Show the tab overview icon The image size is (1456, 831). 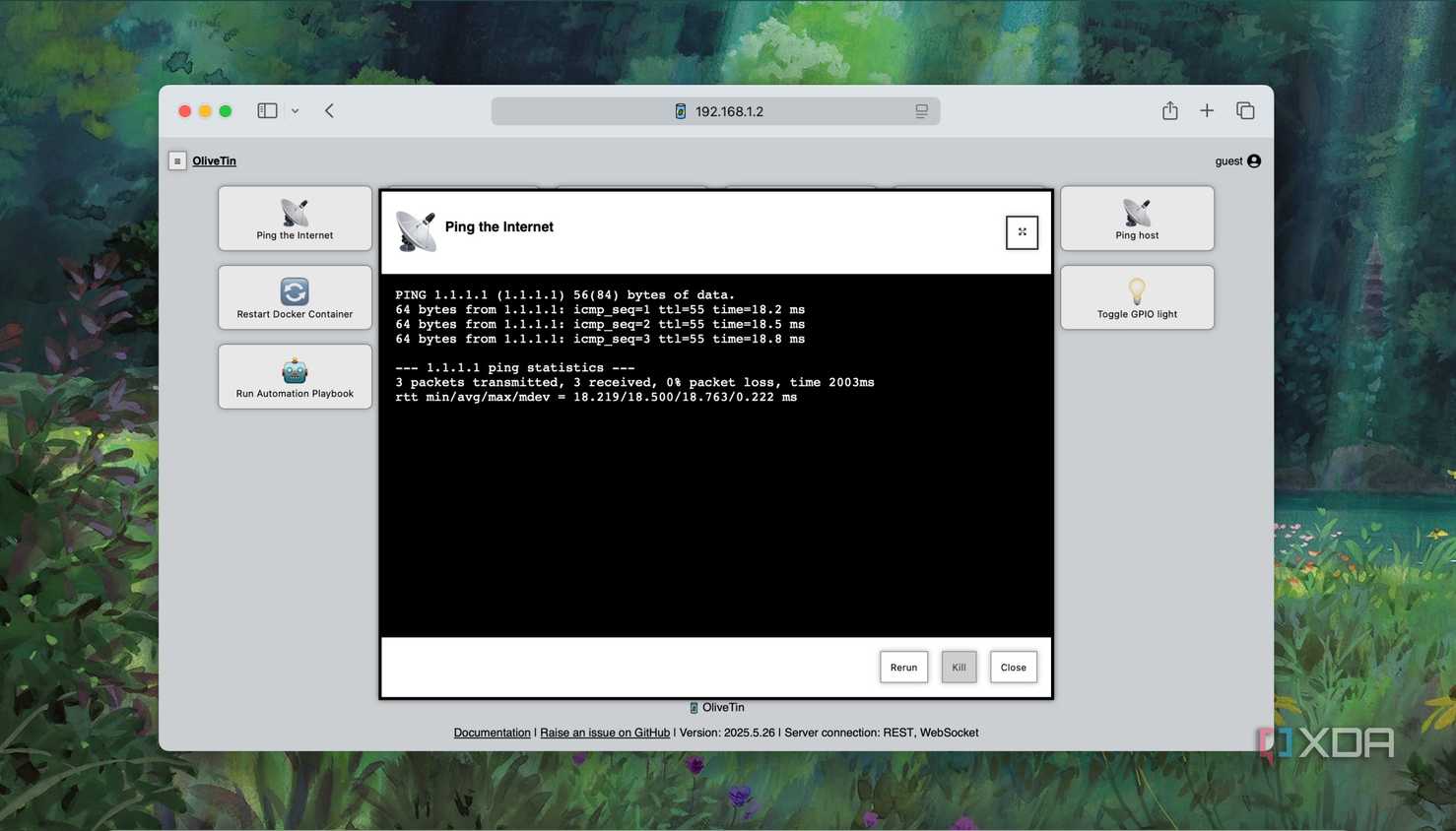1245,110
